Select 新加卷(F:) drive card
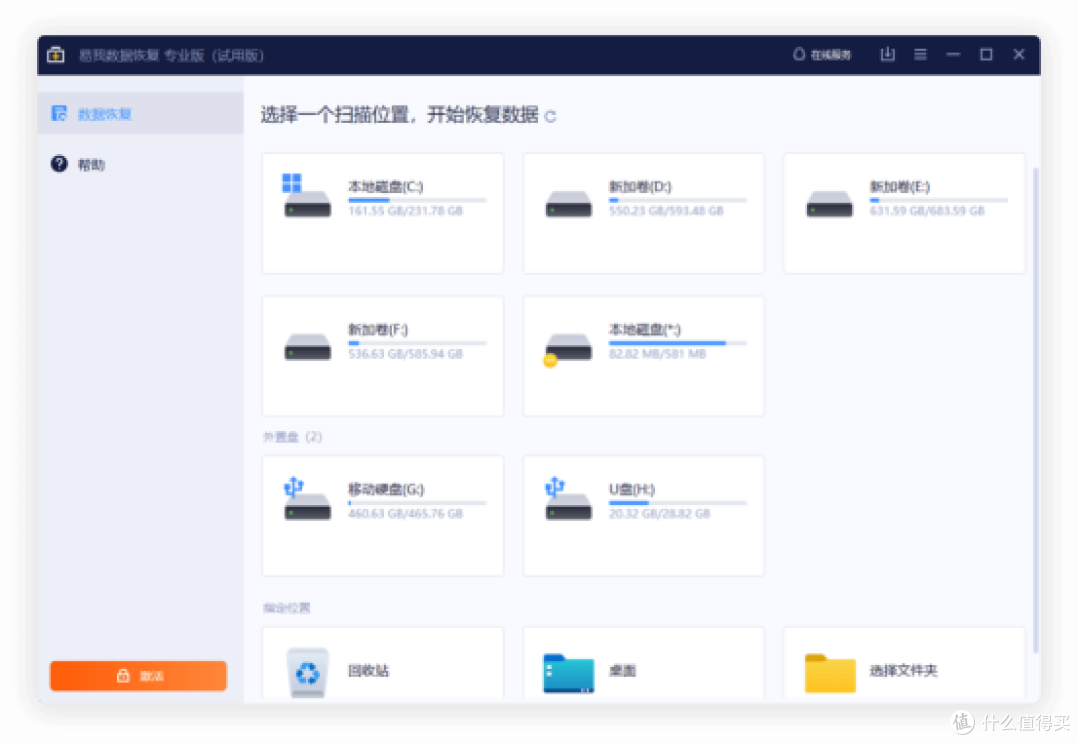Viewport: 1080px width, 745px height. point(383,356)
